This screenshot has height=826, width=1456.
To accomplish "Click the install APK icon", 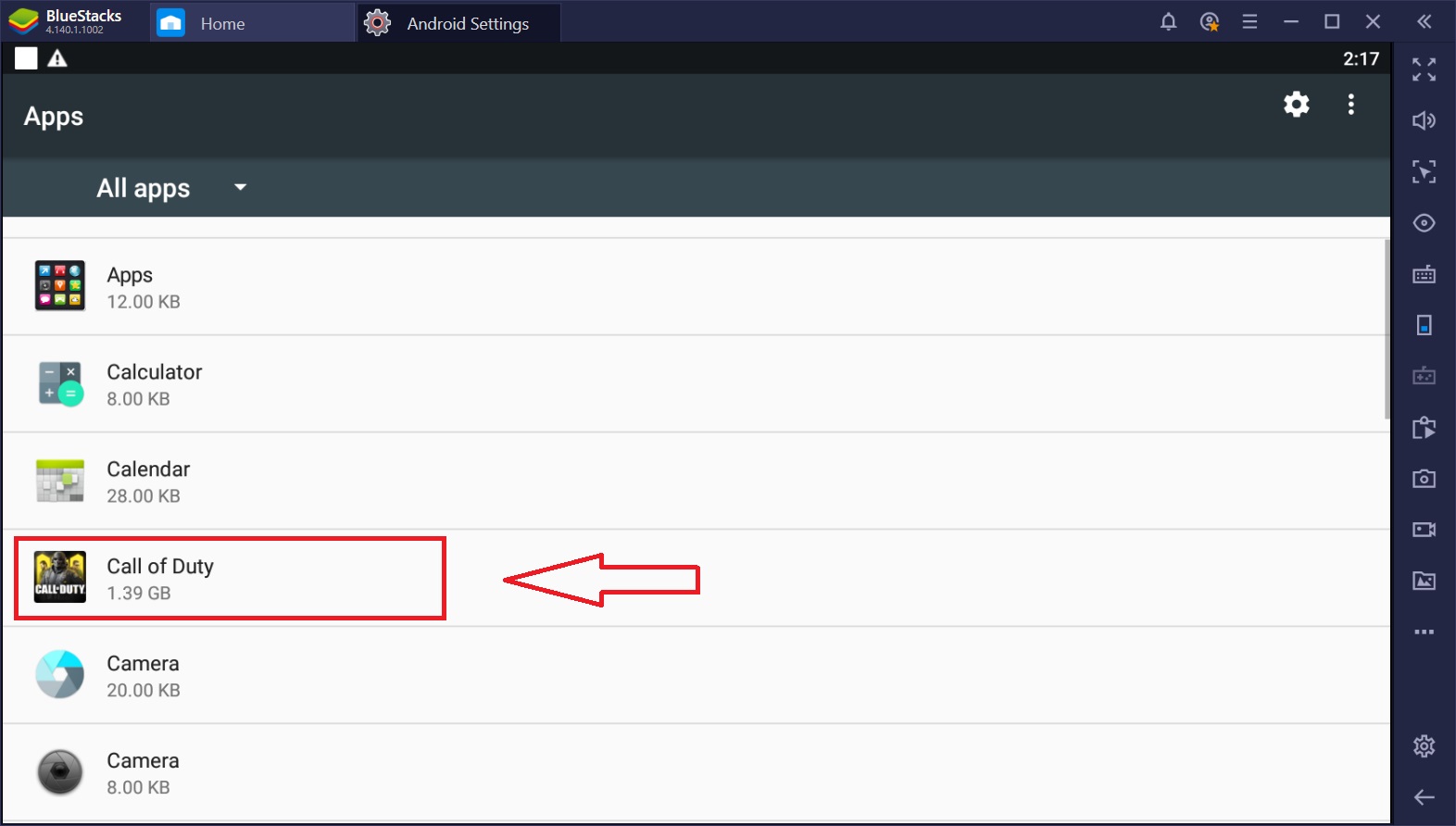I will tap(1424, 428).
